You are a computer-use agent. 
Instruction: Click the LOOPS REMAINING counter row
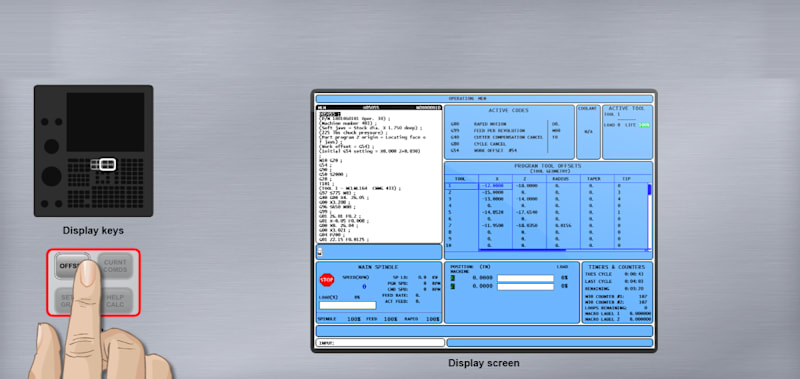click(617, 308)
